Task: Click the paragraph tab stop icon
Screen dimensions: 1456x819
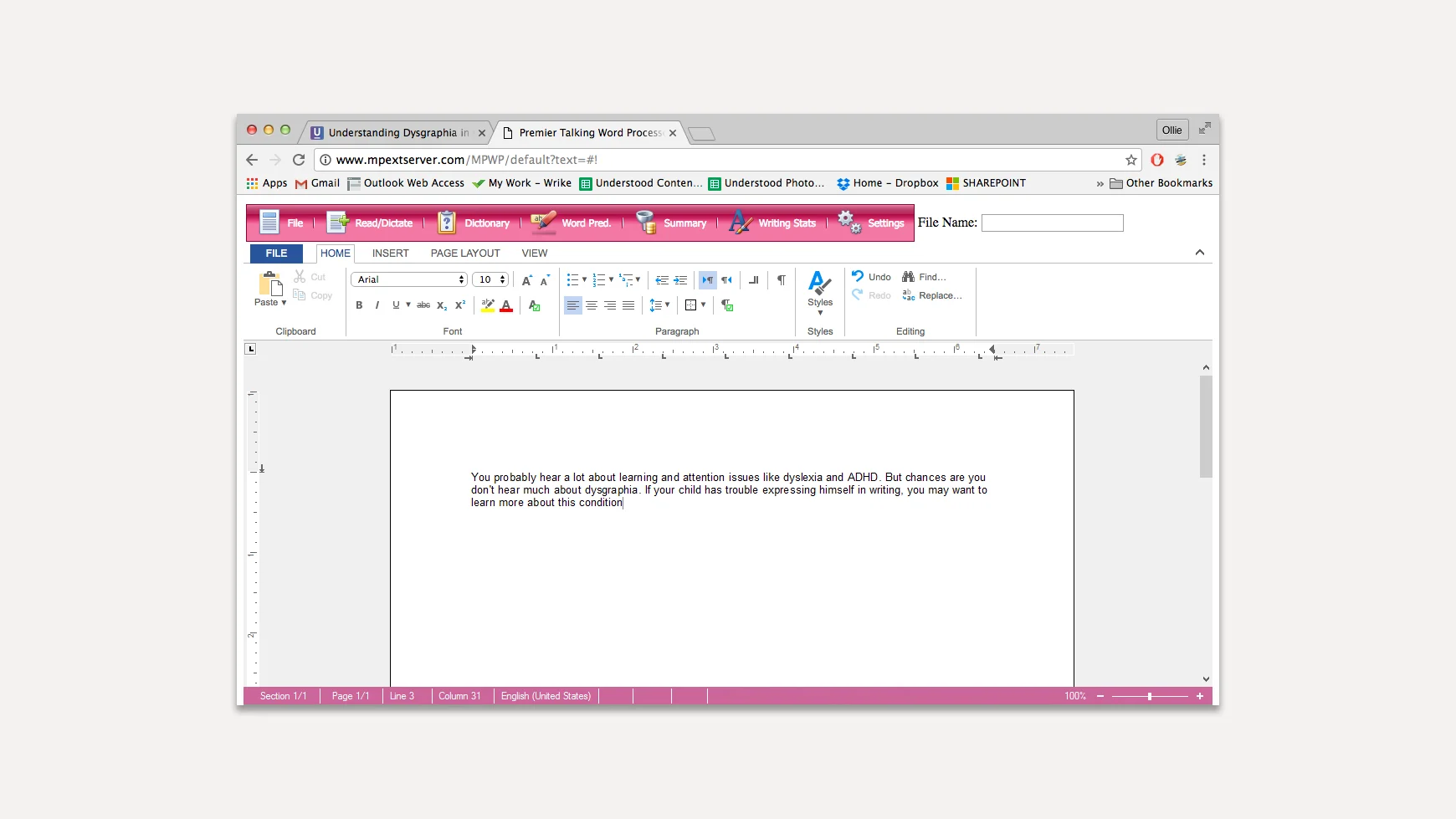Action: [x=754, y=280]
